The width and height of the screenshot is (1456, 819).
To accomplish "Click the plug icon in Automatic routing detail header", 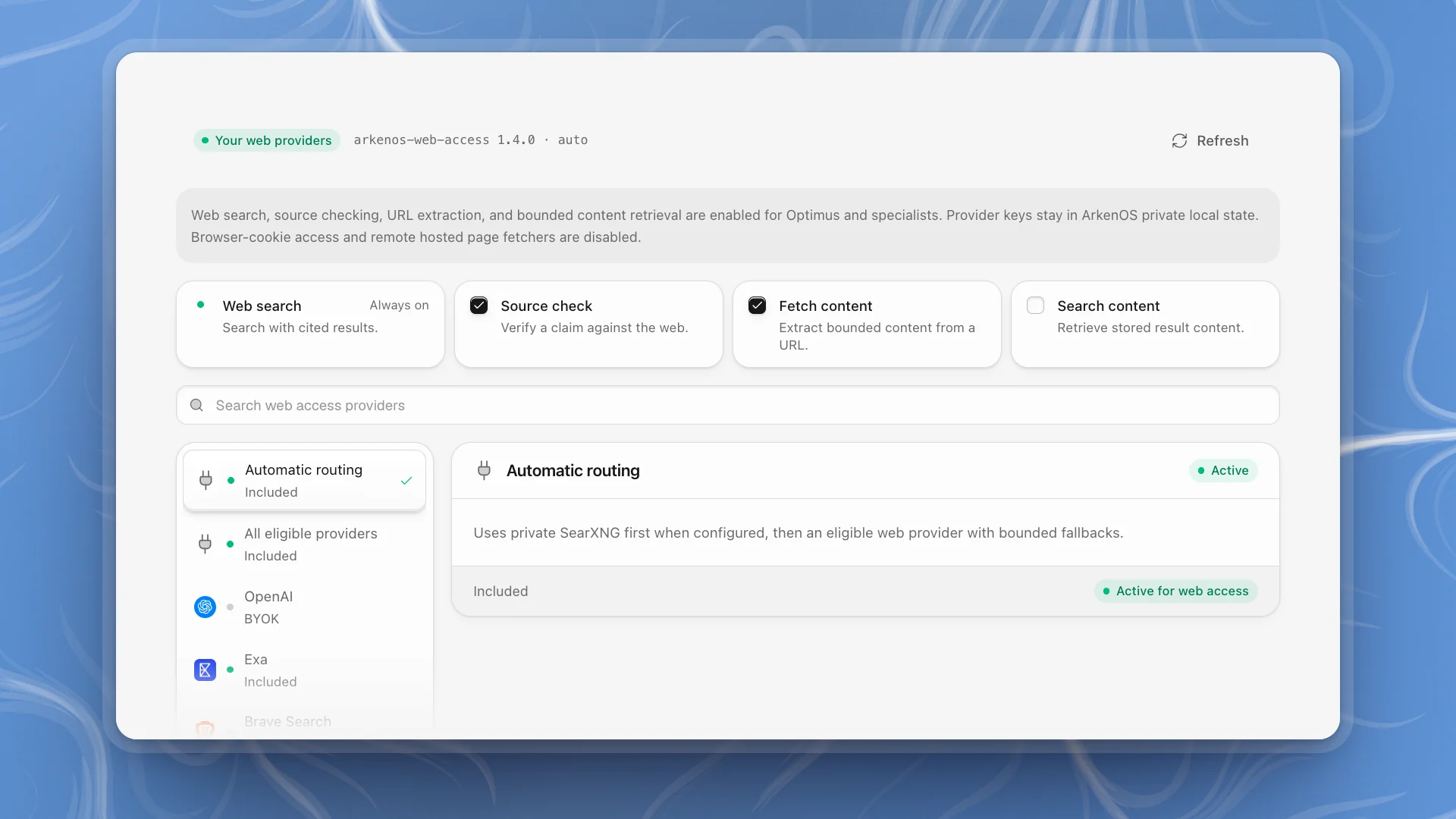I will pyautogui.click(x=484, y=470).
